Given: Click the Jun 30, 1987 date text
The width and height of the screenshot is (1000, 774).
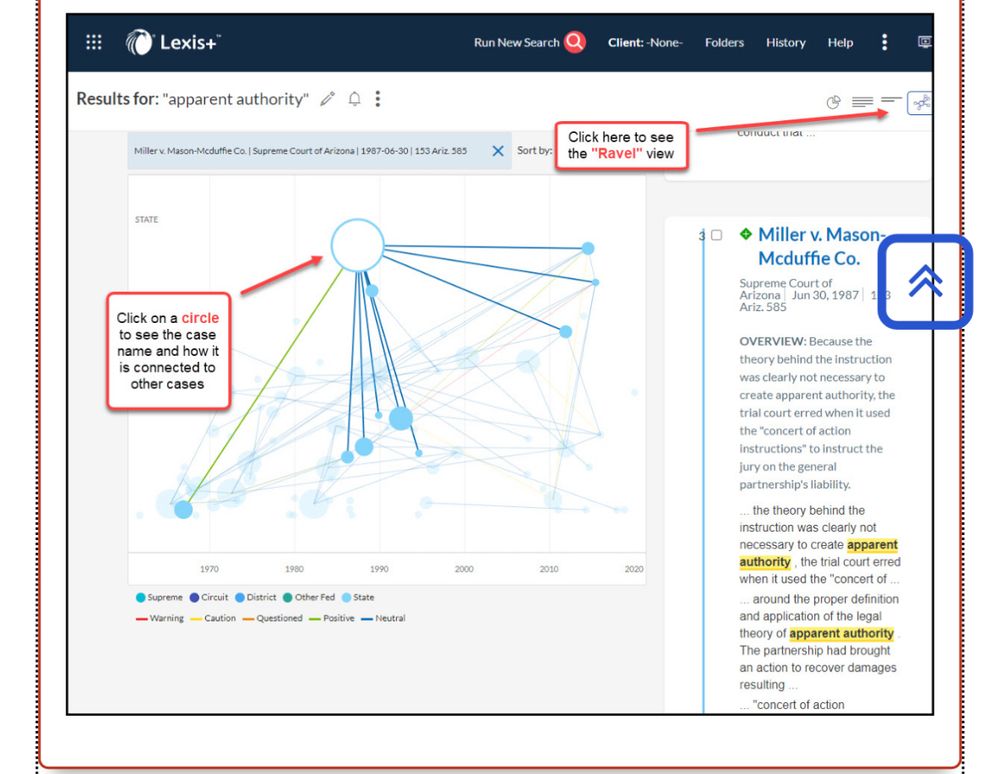Looking at the screenshot, I should click(x=825, y=295).
